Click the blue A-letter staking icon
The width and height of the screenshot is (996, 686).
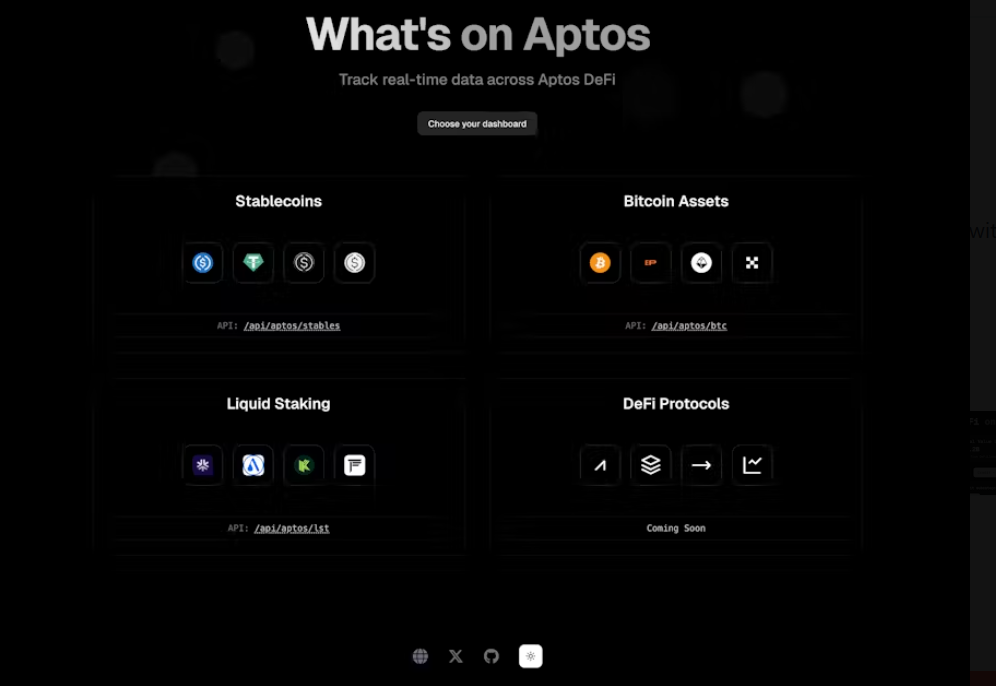pos(253,465)
